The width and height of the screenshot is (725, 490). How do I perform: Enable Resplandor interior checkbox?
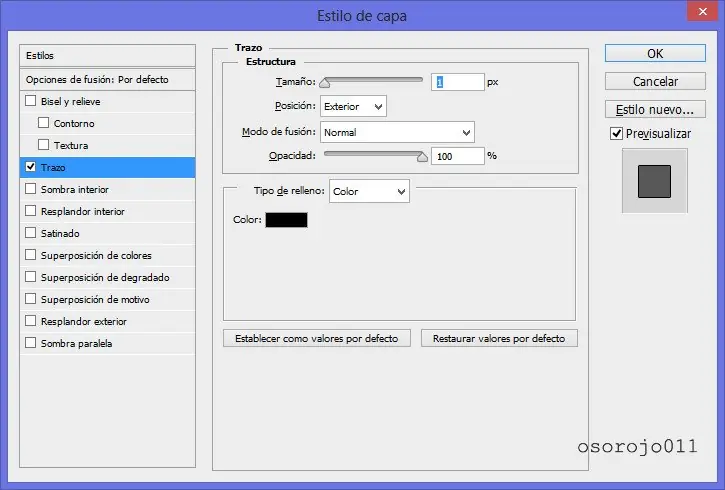click(x=31, y=211)
